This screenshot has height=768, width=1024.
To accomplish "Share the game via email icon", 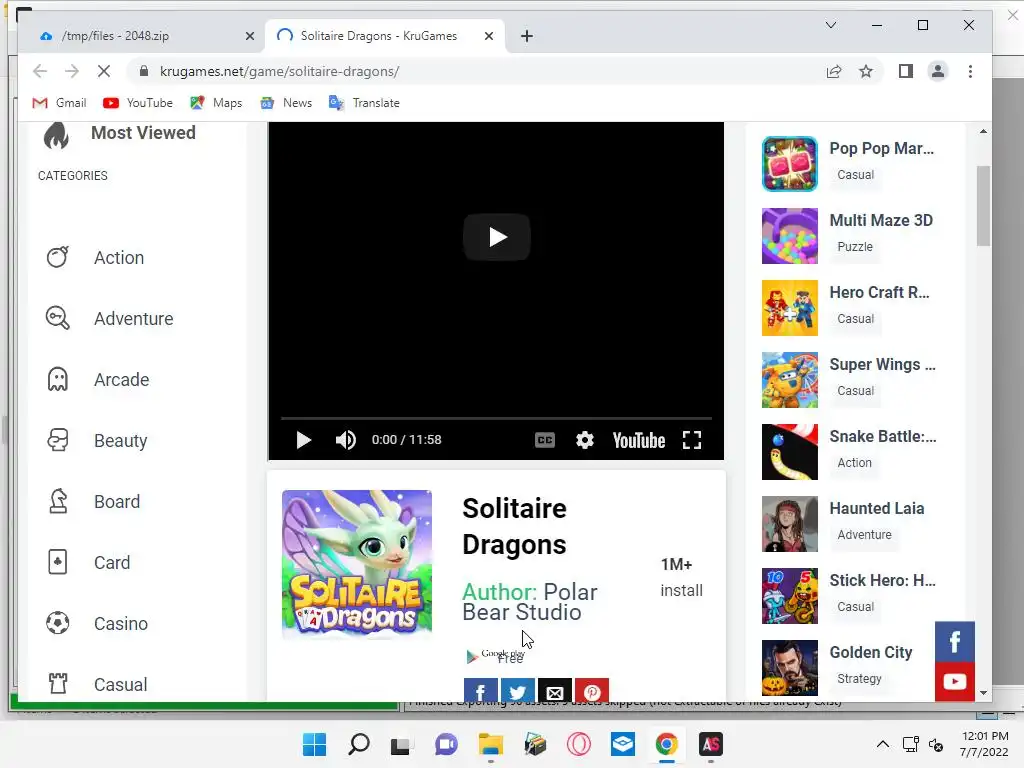I will [554, 691].
